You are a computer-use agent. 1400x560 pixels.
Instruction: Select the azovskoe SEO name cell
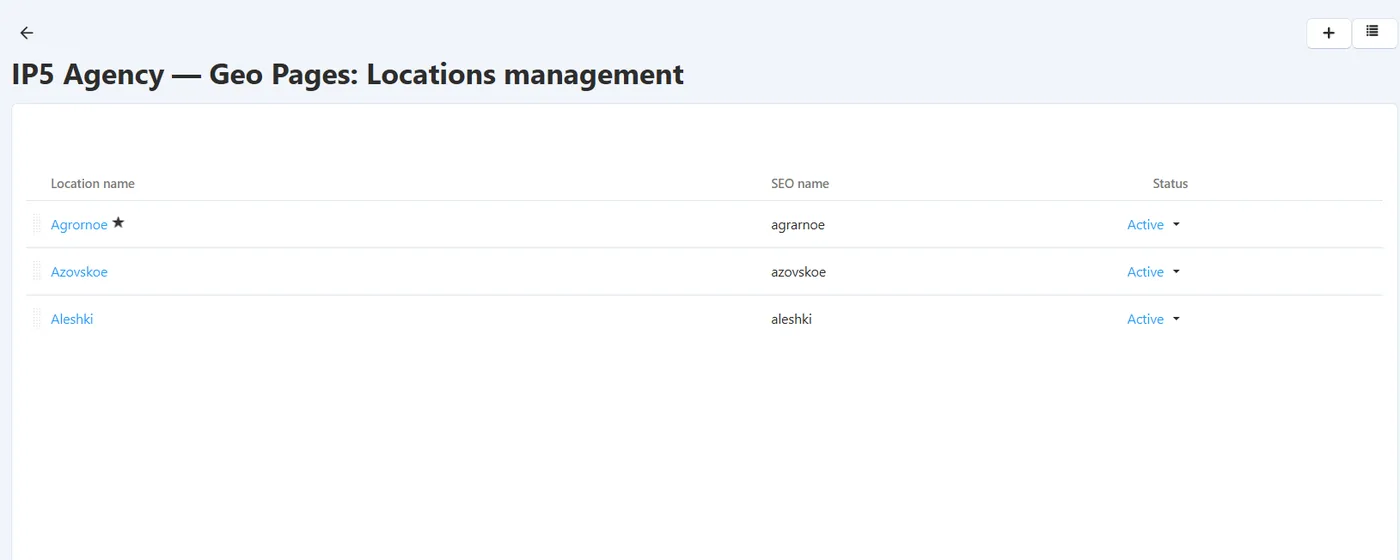point(799,272)
